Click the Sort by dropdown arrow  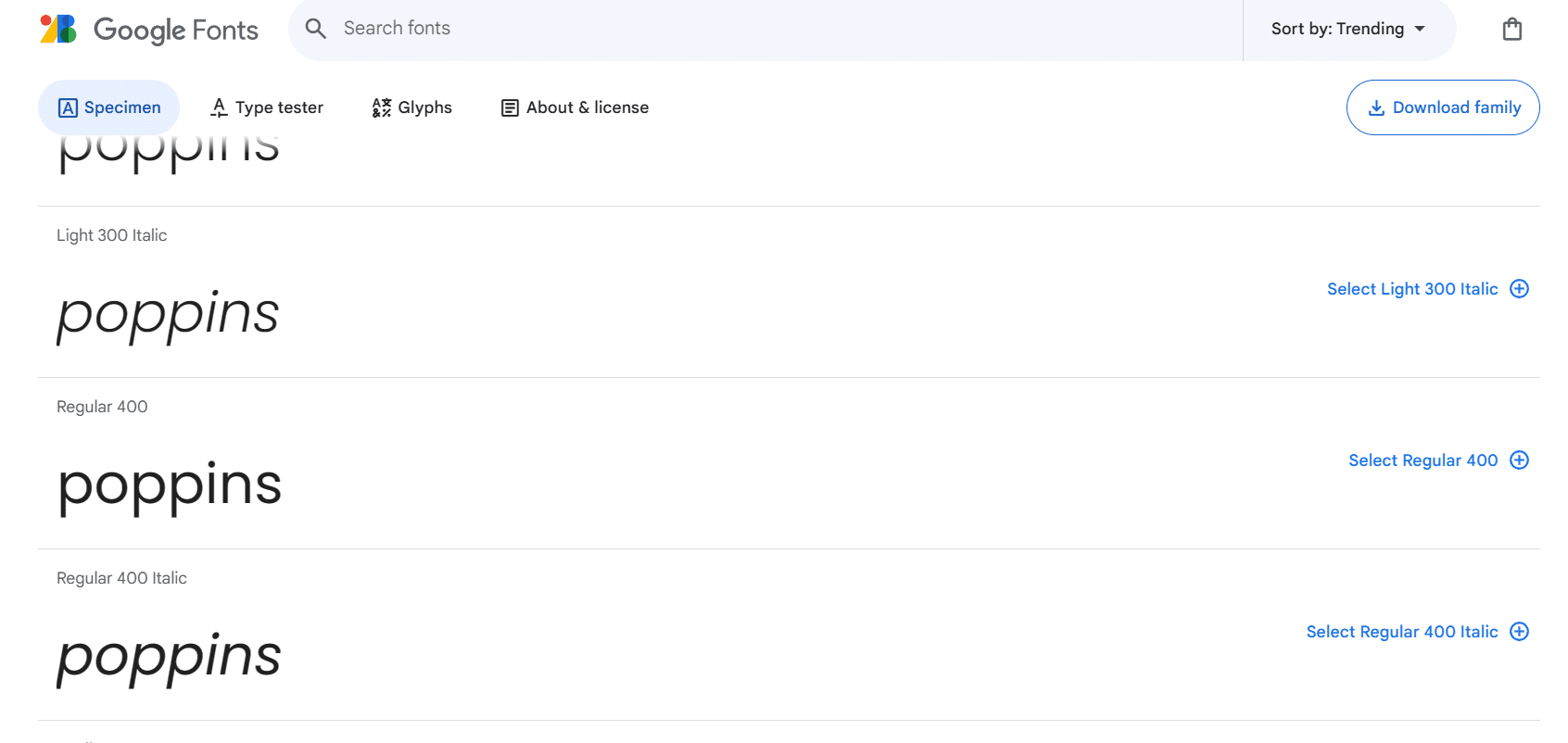click(x=1420, y=29)
